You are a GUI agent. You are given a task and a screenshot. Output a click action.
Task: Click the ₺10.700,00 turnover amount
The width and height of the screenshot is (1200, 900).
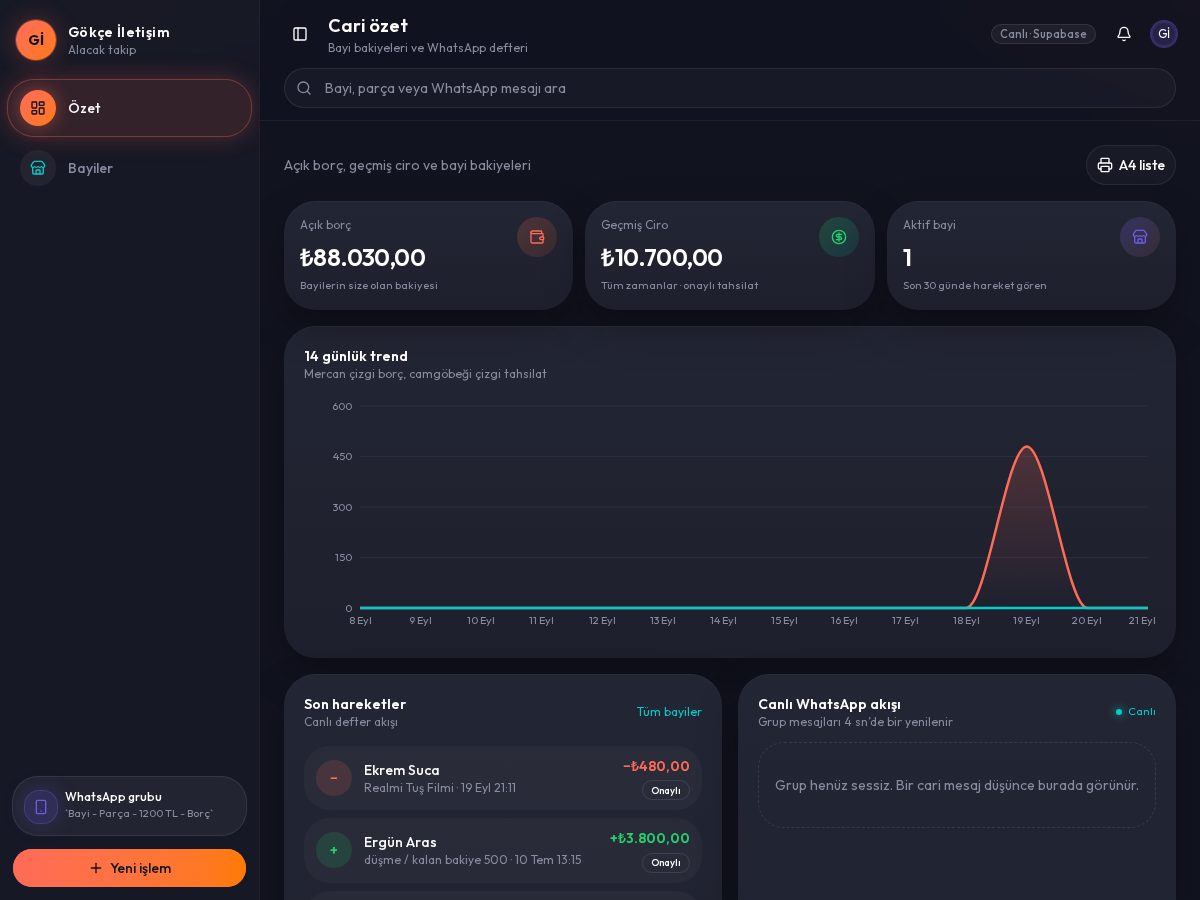click(x=662, y=257)
